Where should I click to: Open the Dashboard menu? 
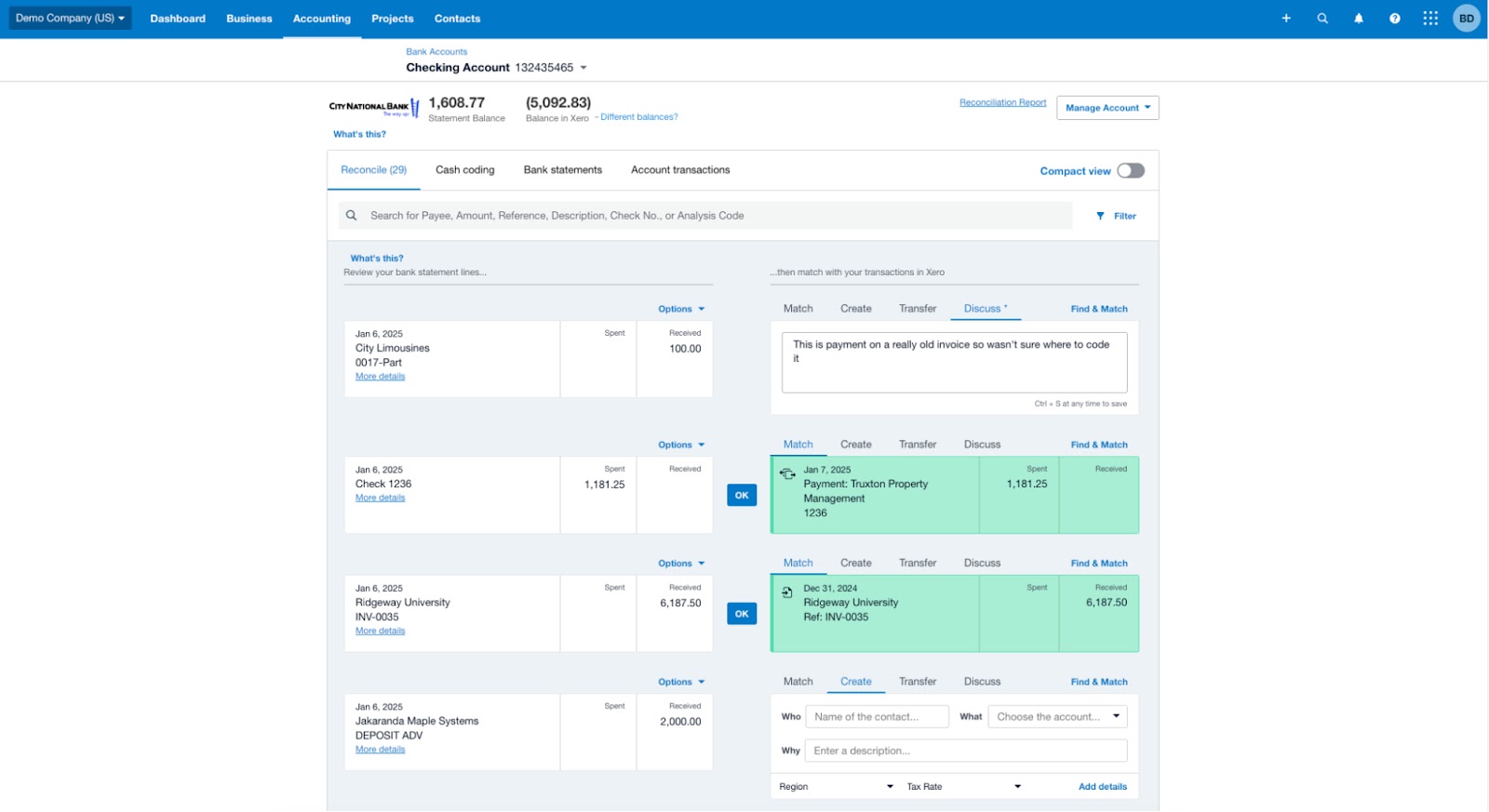coord(178,19)
